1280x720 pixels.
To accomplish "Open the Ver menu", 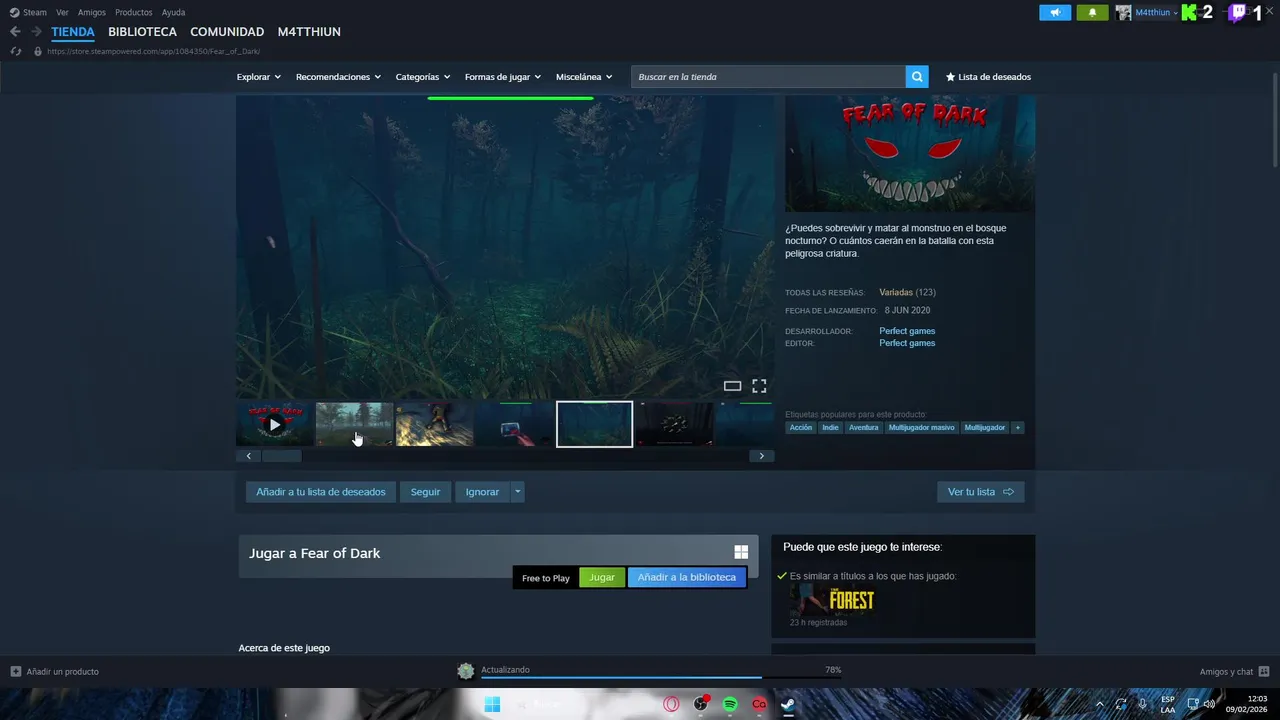I will [62, 12].
